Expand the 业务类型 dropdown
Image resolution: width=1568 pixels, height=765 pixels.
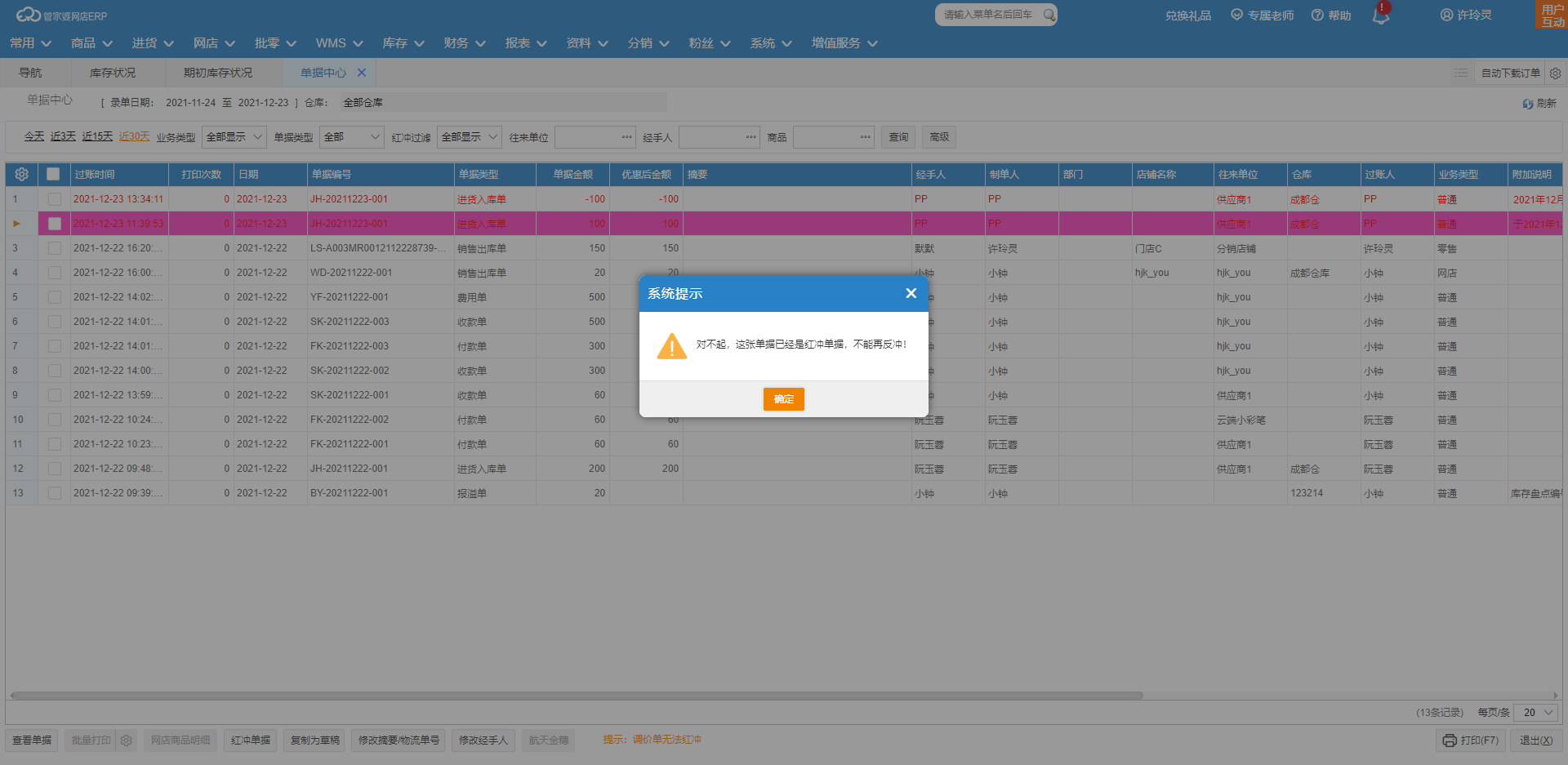(234, 137)
